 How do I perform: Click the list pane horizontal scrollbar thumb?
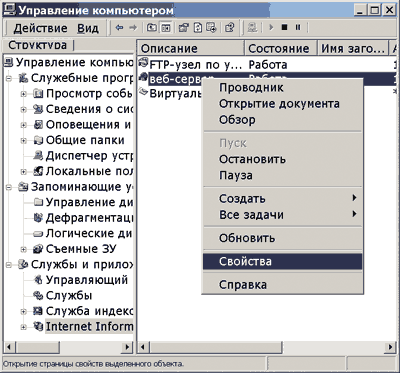tap(216, 347)
